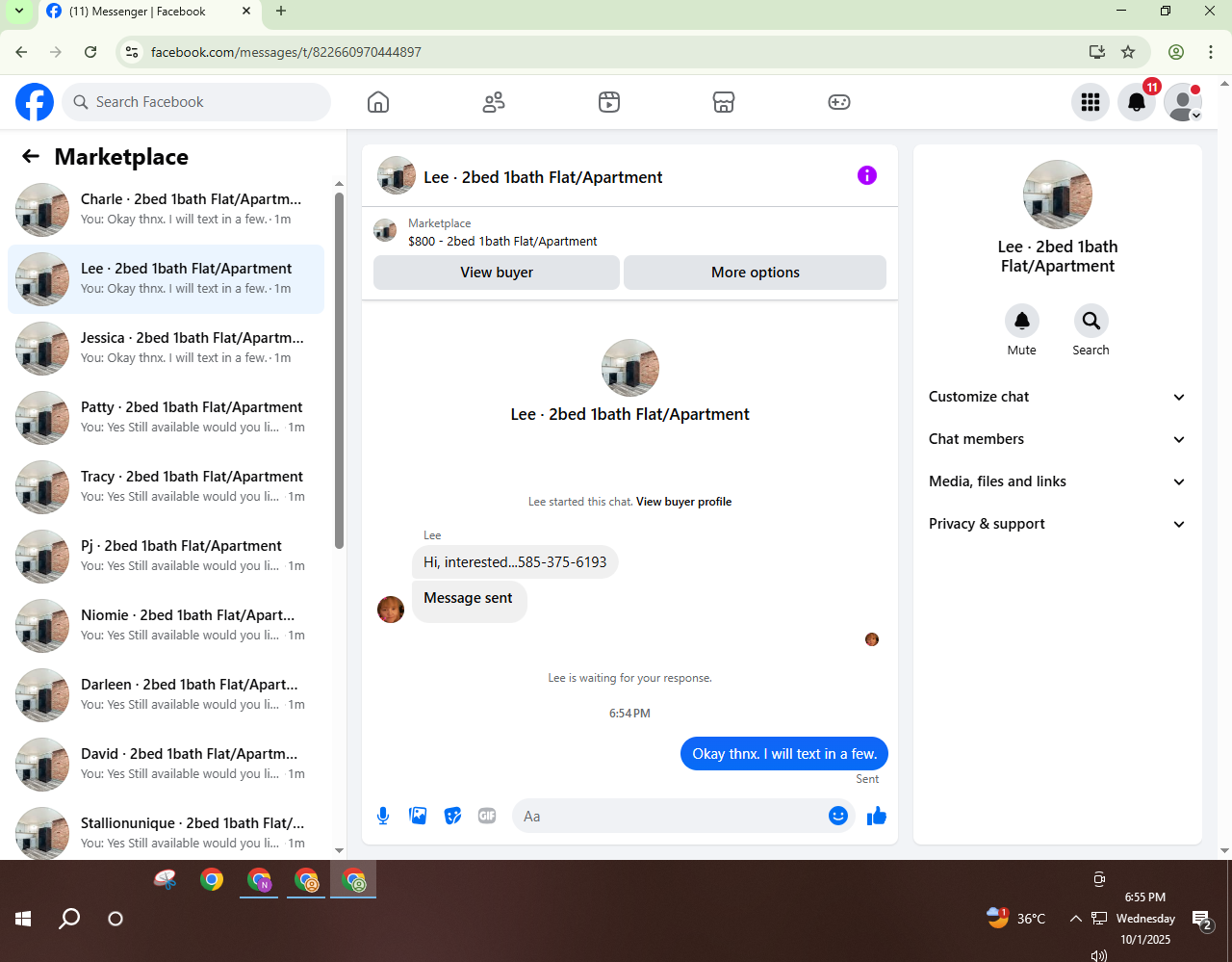
Task: Open the emoji picker in the message box
Action: point(838,817)
